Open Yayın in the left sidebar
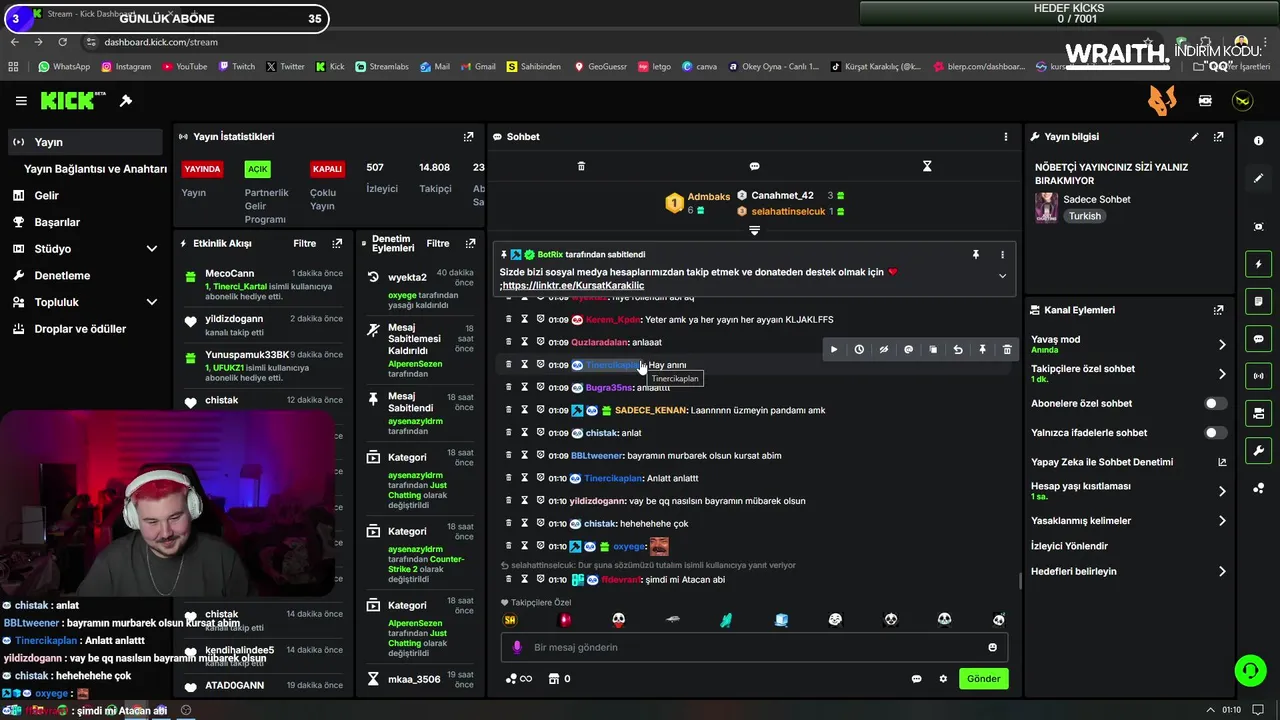This screenshot has height=720, width=1280. click(x=85, y=142)
